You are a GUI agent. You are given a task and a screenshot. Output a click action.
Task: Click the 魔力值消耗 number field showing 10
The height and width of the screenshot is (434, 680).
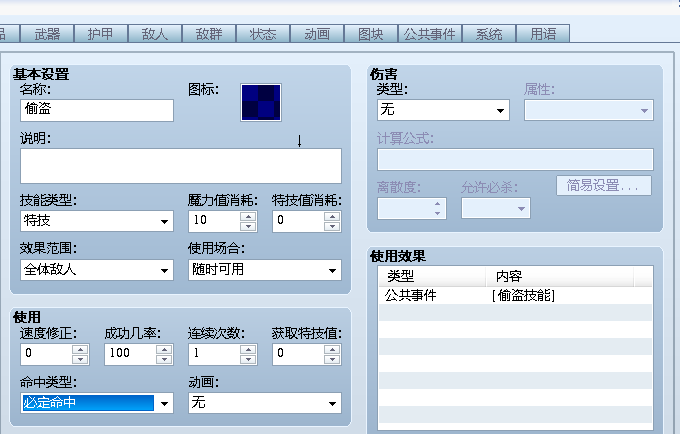coord(215,221)
